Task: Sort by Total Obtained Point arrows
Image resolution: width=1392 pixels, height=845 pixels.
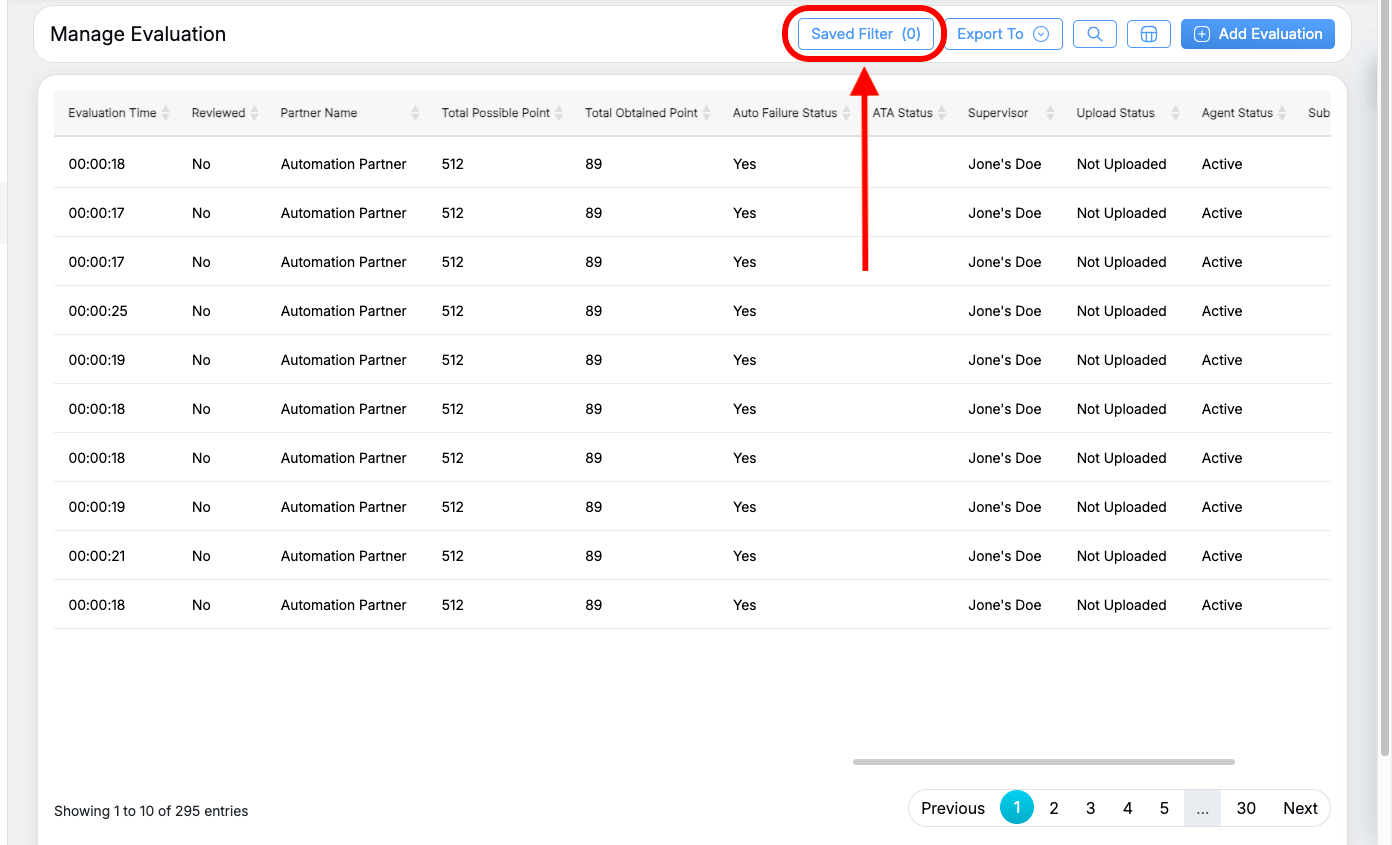Action: point(707,113)
